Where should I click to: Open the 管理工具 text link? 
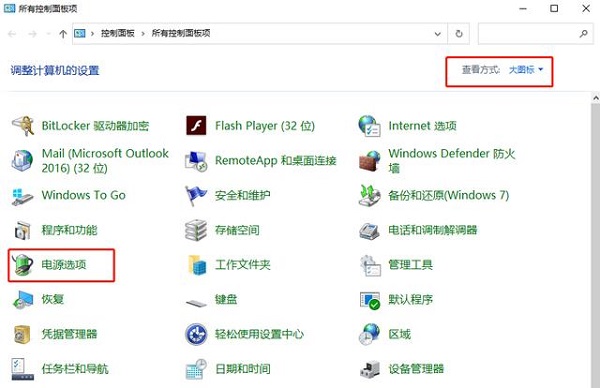(411, 265)
